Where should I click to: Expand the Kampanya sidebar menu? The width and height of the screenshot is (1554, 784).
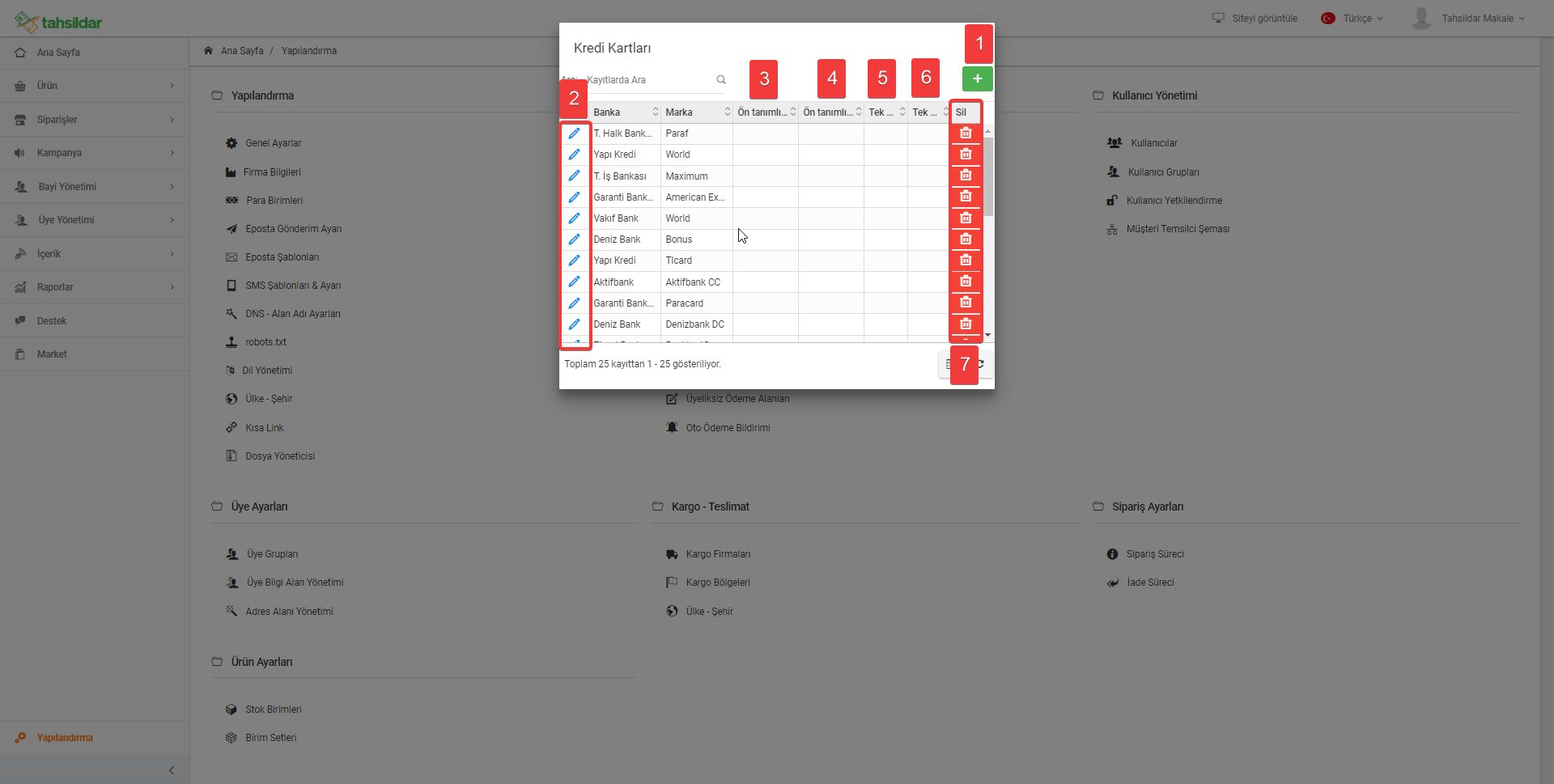(x=95, y=153)
